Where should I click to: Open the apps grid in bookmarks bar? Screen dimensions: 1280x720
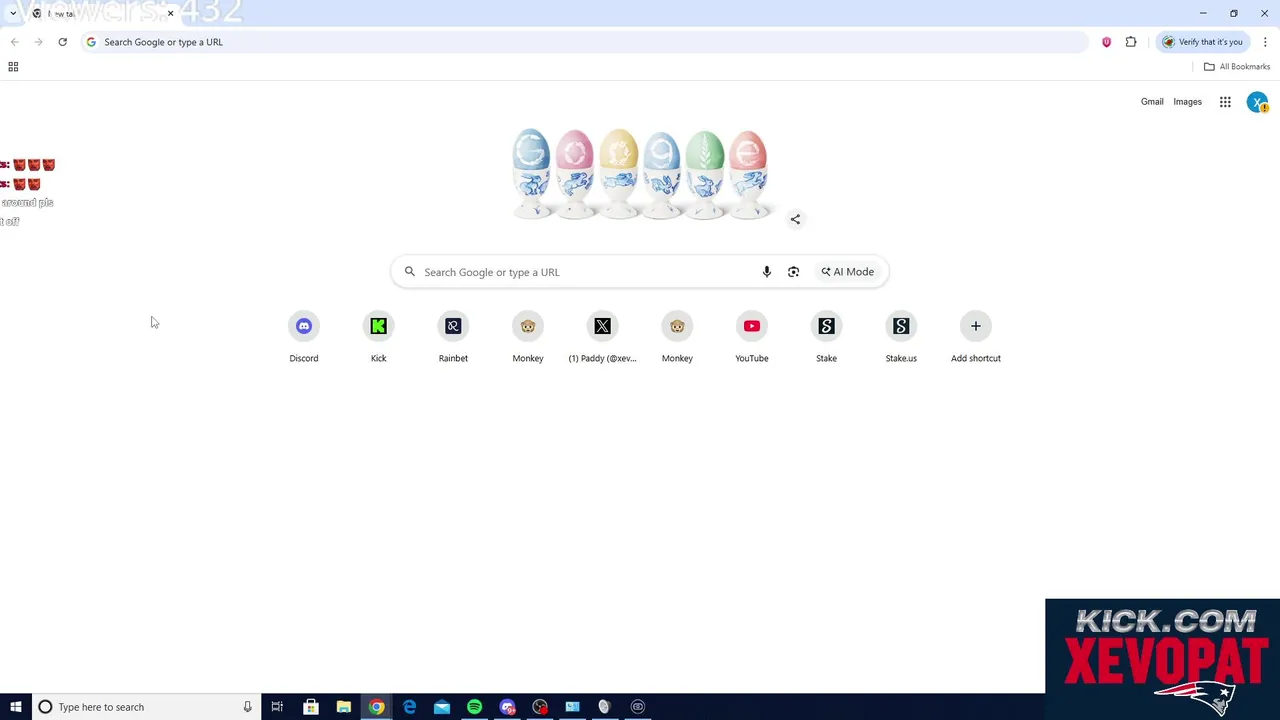click(x=13, y=67)
